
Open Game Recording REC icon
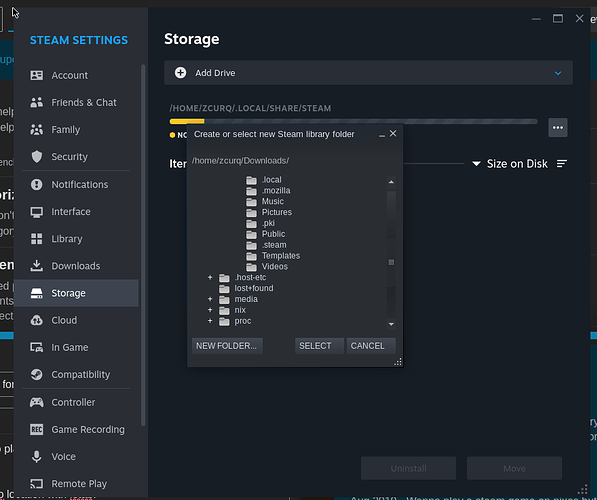point(37,430)
